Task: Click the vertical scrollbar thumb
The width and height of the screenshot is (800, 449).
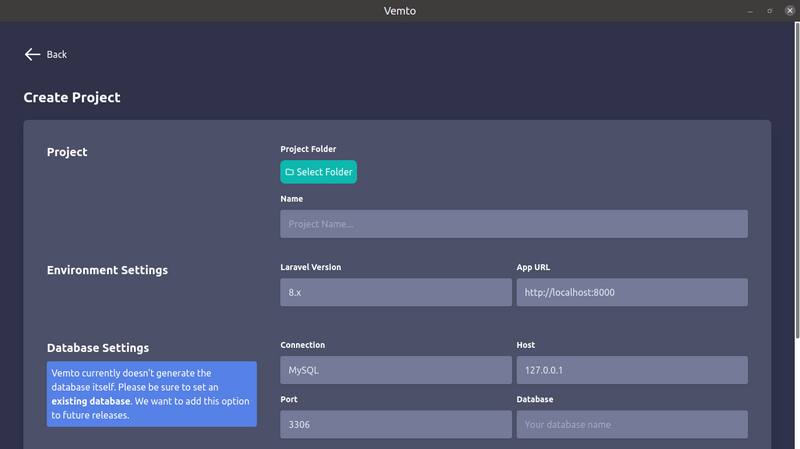Action: [x=797, y=180]
